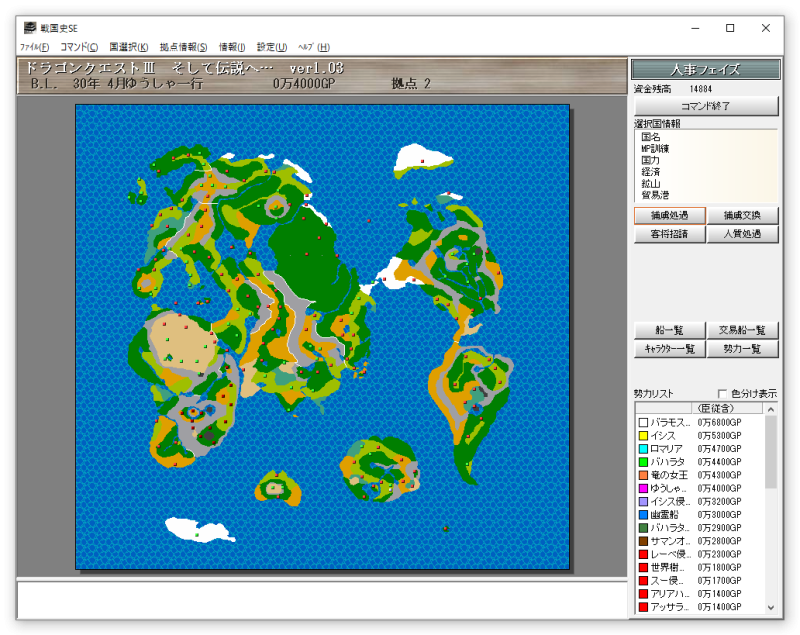
Task: Click the 経済 info line
Action: 651,172
